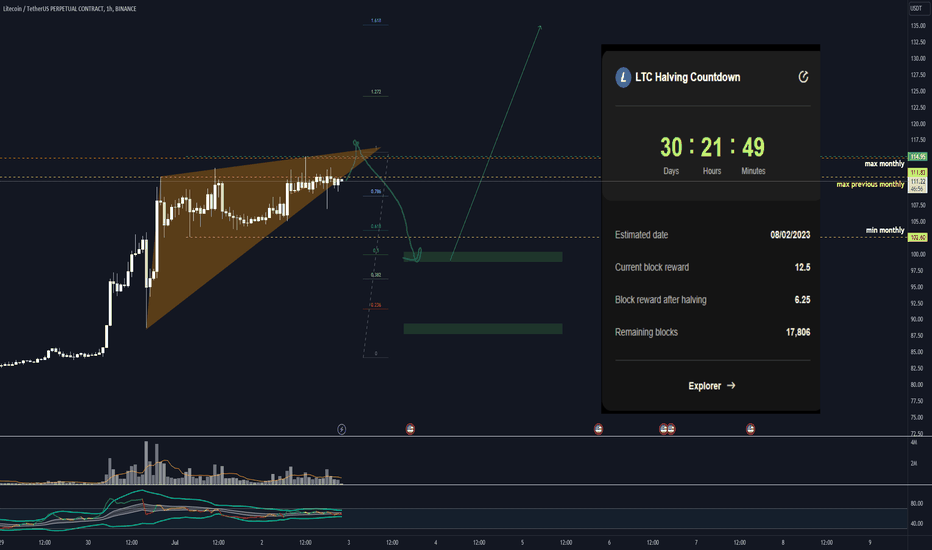Select the red -0.236 Fibonacci level label

(375, 305)
